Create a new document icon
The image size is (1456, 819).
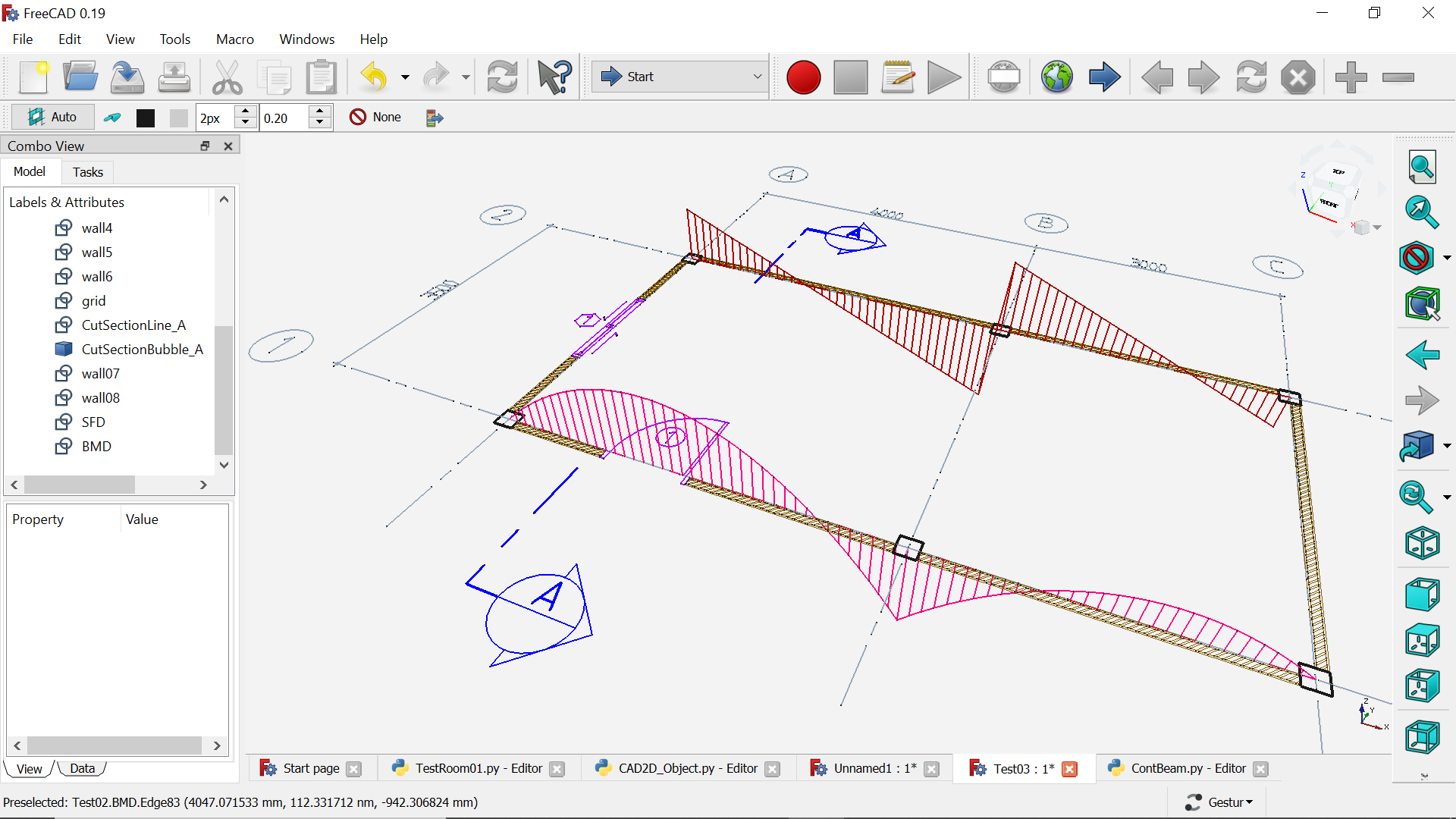[34, 77]
